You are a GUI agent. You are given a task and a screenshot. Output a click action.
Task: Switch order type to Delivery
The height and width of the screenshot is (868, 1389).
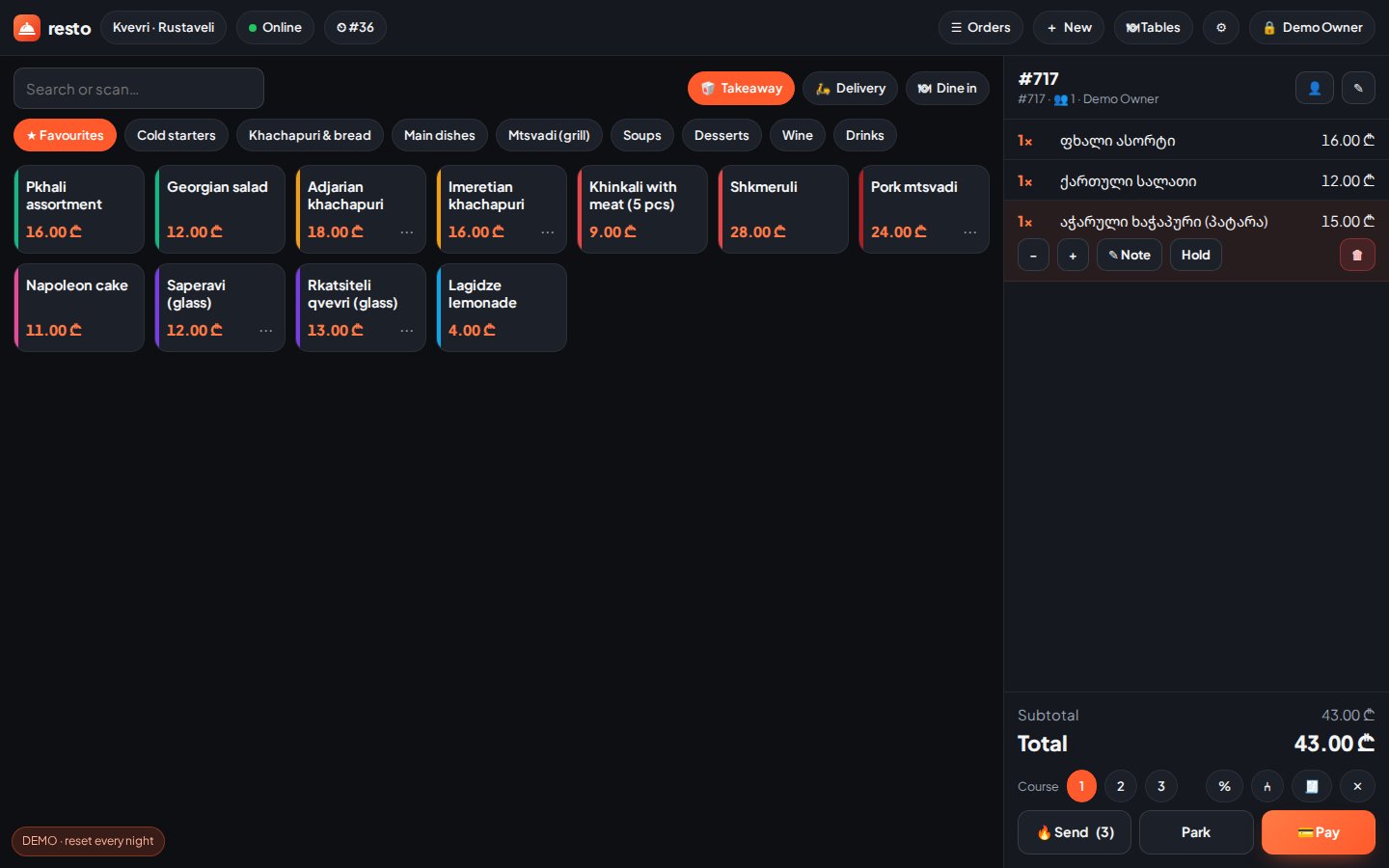850,88
